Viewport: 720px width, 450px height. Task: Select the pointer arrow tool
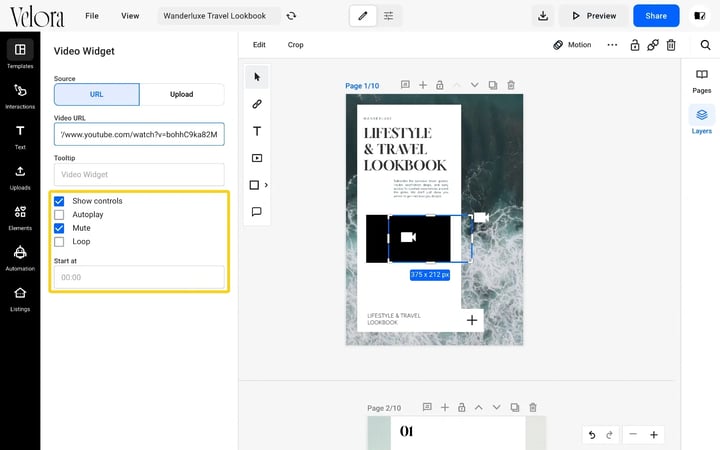257,77
